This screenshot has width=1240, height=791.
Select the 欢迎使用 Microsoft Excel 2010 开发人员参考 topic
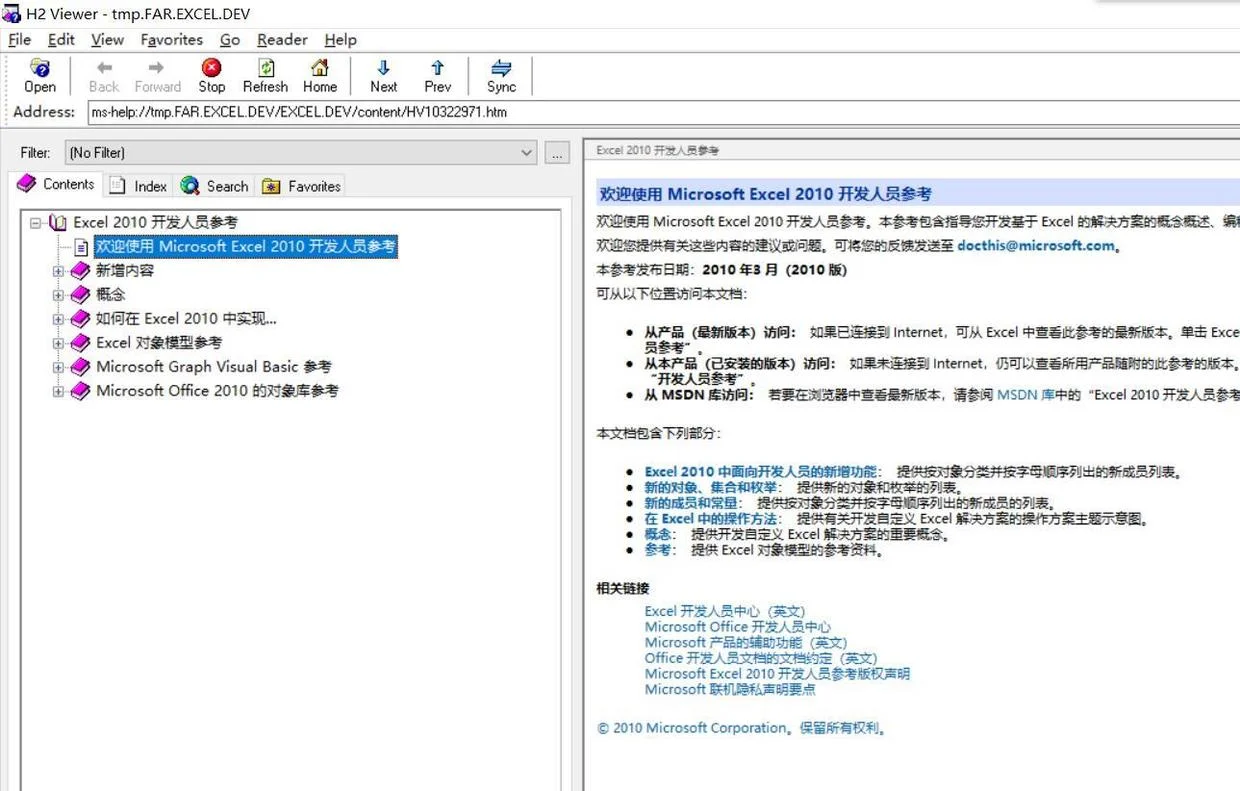245,247
